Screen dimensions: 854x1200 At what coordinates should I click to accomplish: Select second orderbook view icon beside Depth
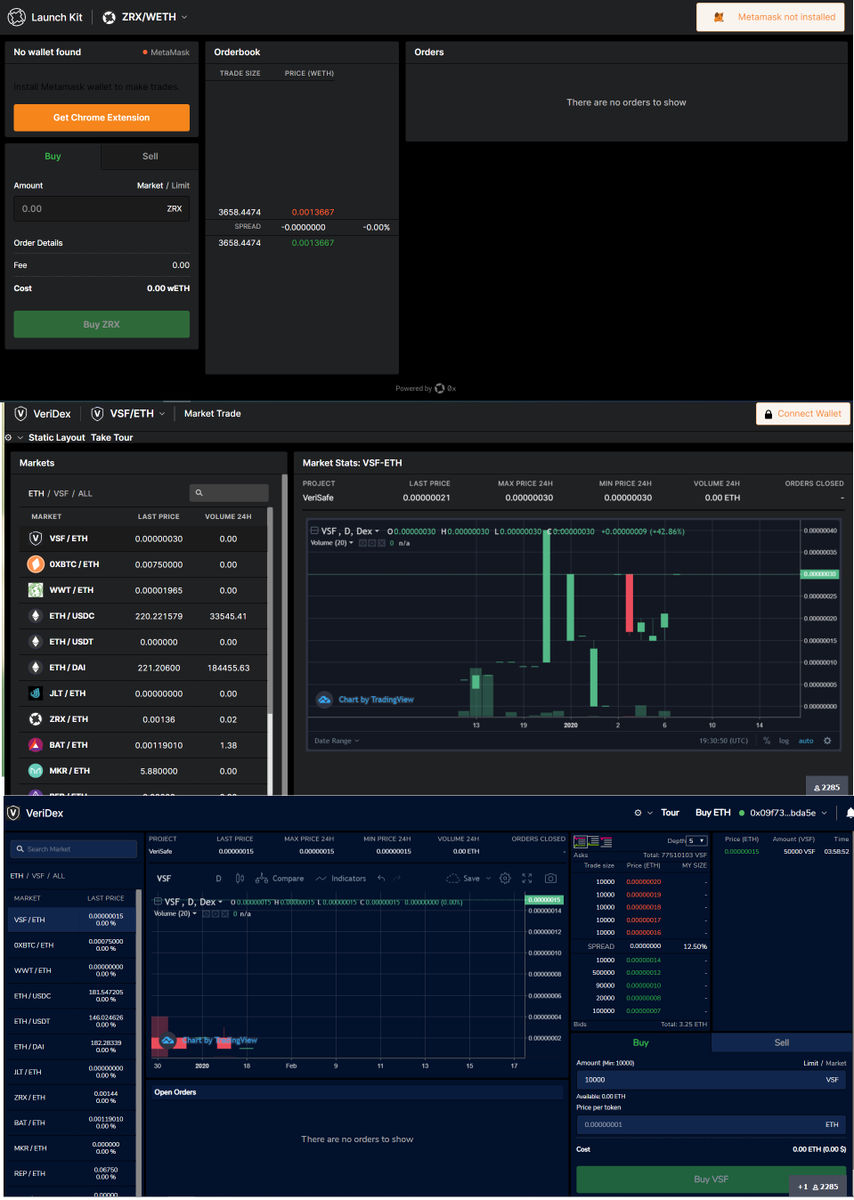593,842
